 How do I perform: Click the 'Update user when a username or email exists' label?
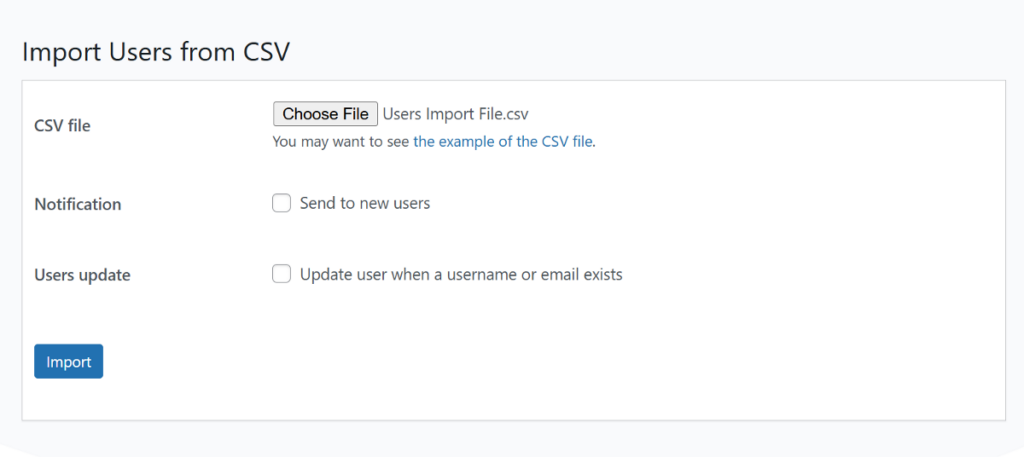click(461, 274)
